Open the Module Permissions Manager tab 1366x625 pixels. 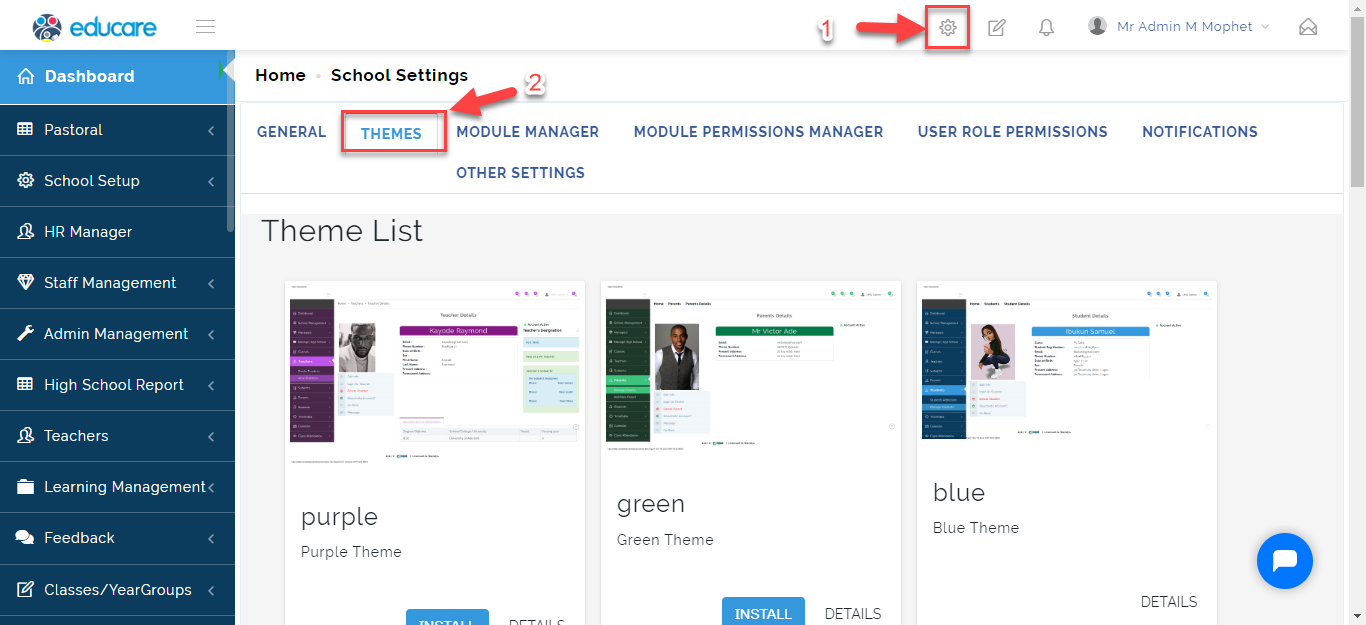(758, 132)
